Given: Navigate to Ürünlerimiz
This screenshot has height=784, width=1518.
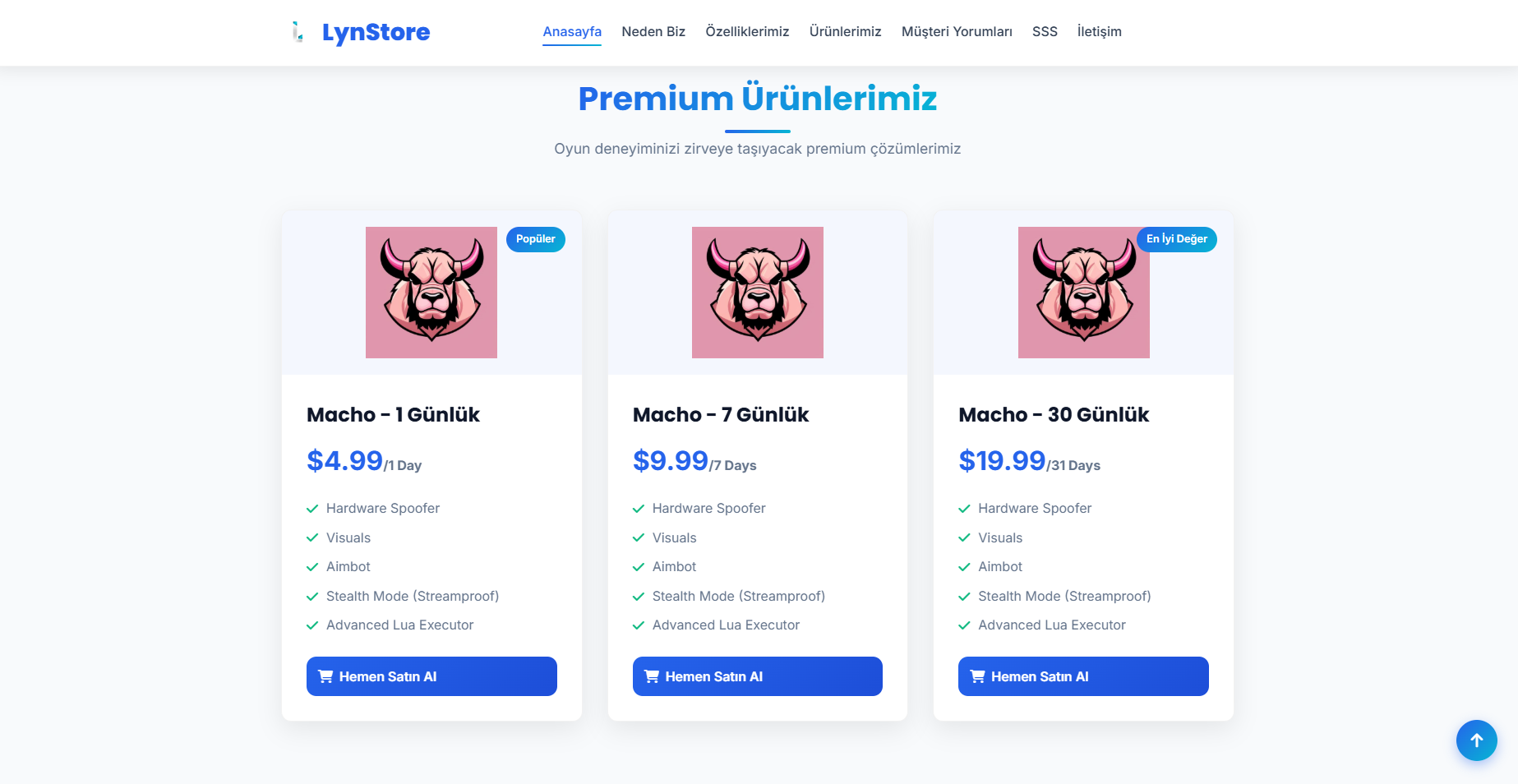Looking at the screenshot, I should click(845, 31).
